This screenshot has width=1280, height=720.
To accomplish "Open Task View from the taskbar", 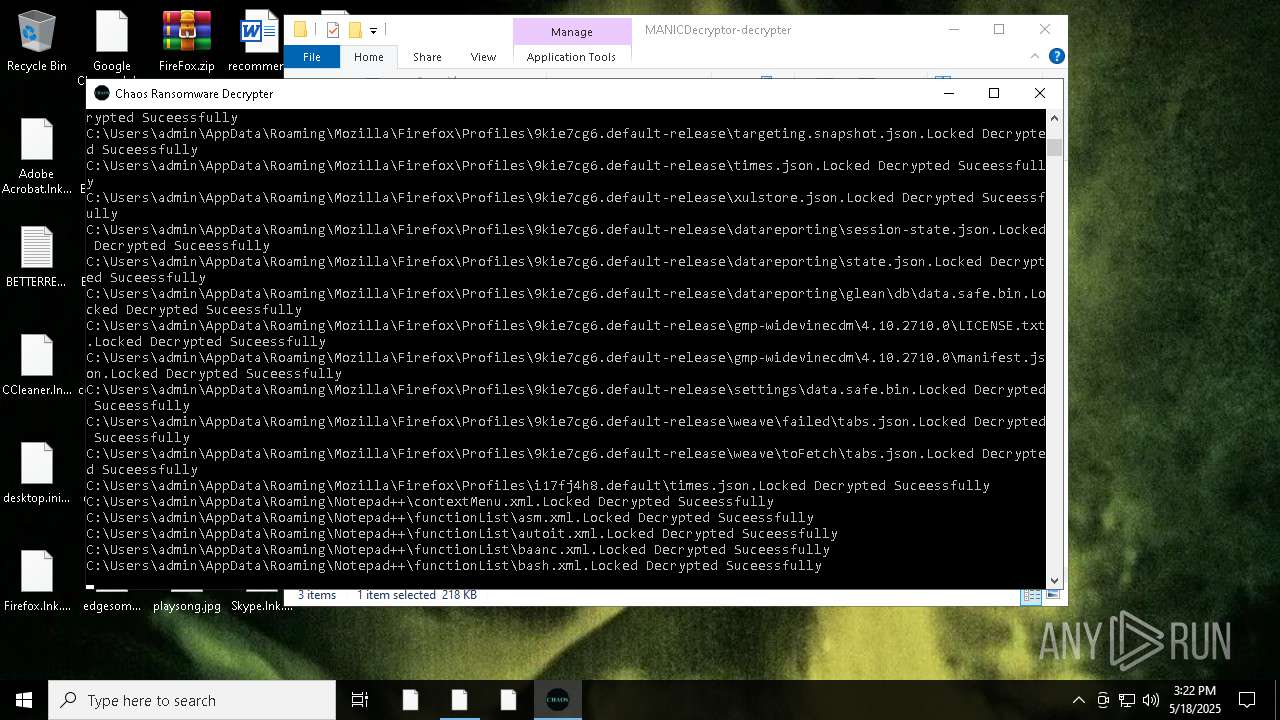I will click(x=360, y=700).
